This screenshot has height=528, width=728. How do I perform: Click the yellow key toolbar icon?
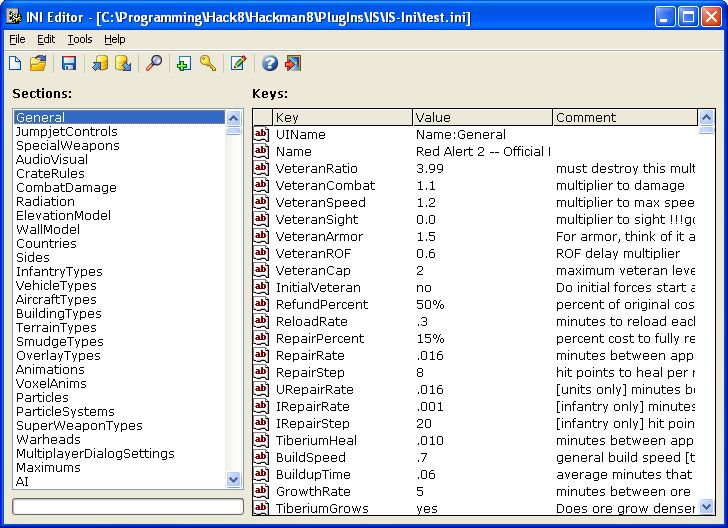[x=207, y=64]
